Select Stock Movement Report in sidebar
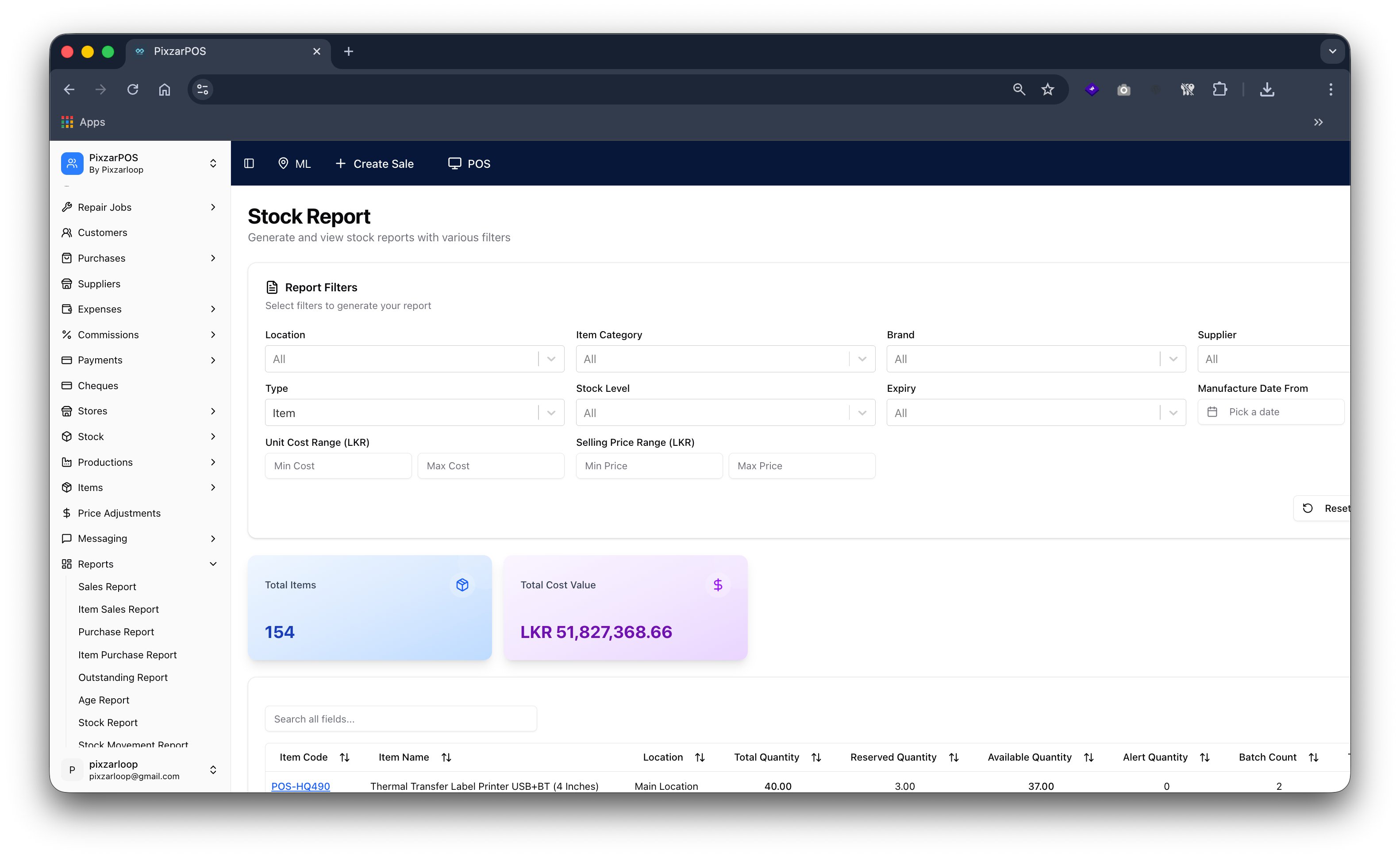1400x858 pixels. [133, 744]
